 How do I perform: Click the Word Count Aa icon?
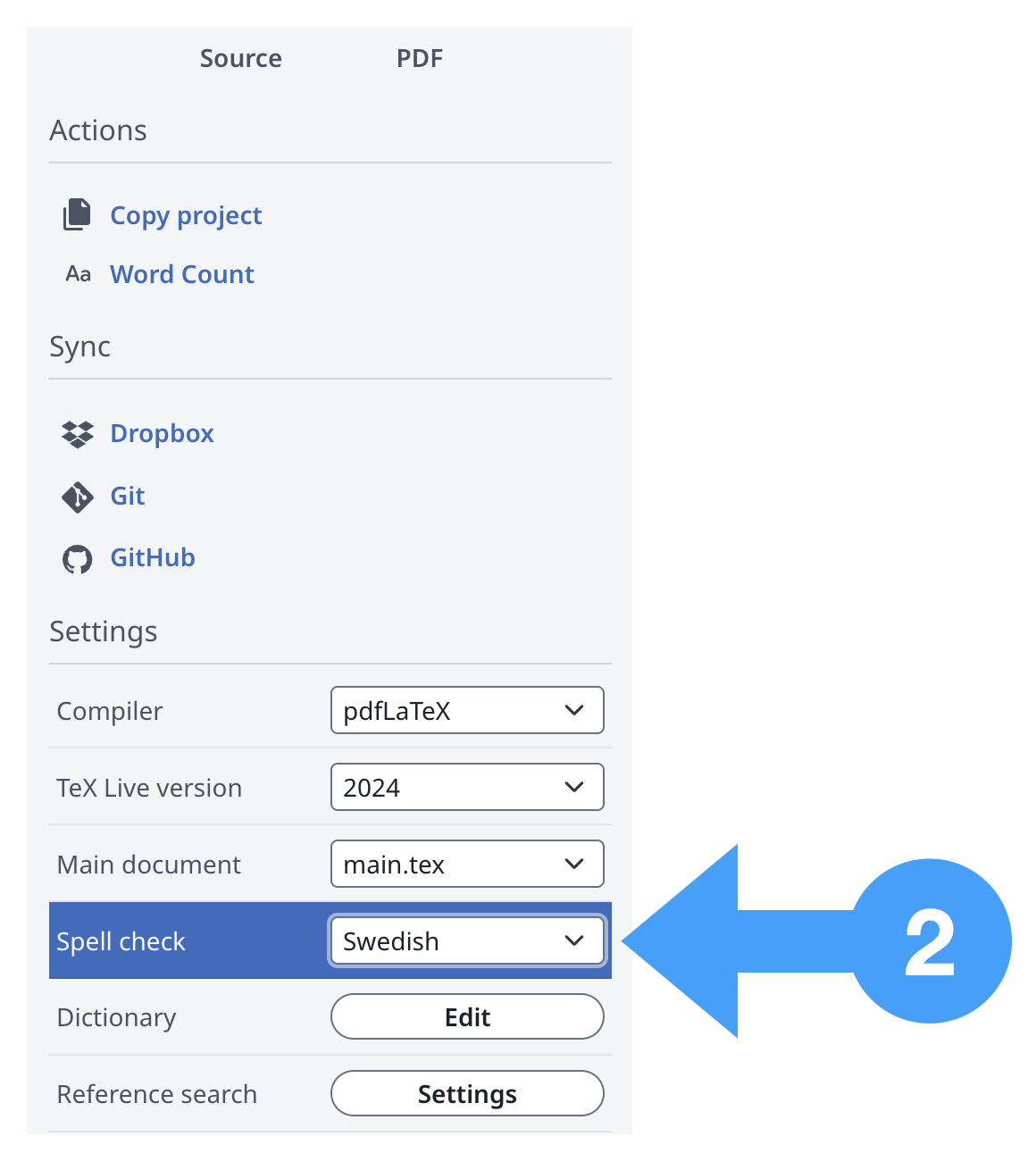(x=78, y=274)
